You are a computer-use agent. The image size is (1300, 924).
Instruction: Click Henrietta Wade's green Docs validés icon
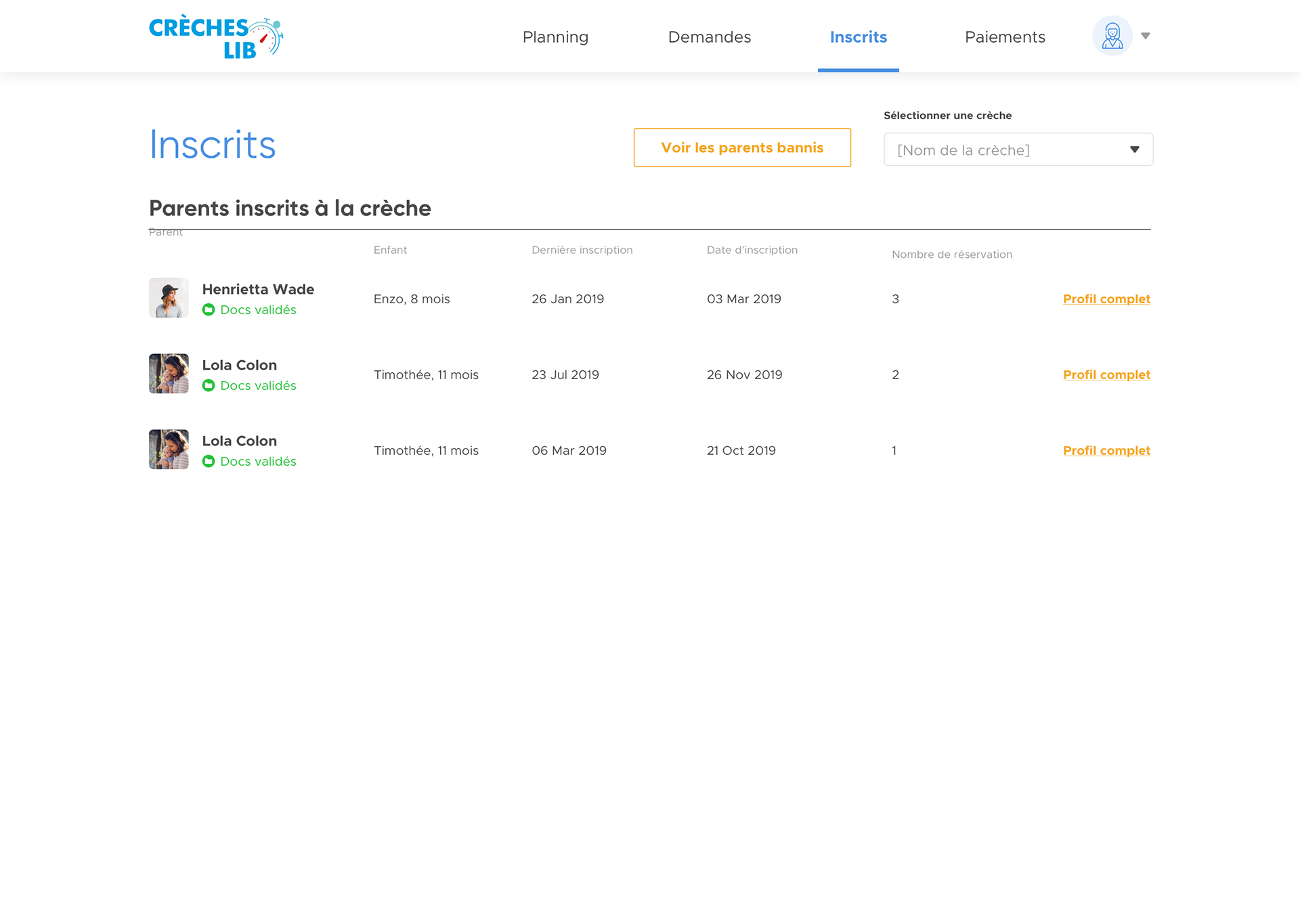tap(209, 309)
